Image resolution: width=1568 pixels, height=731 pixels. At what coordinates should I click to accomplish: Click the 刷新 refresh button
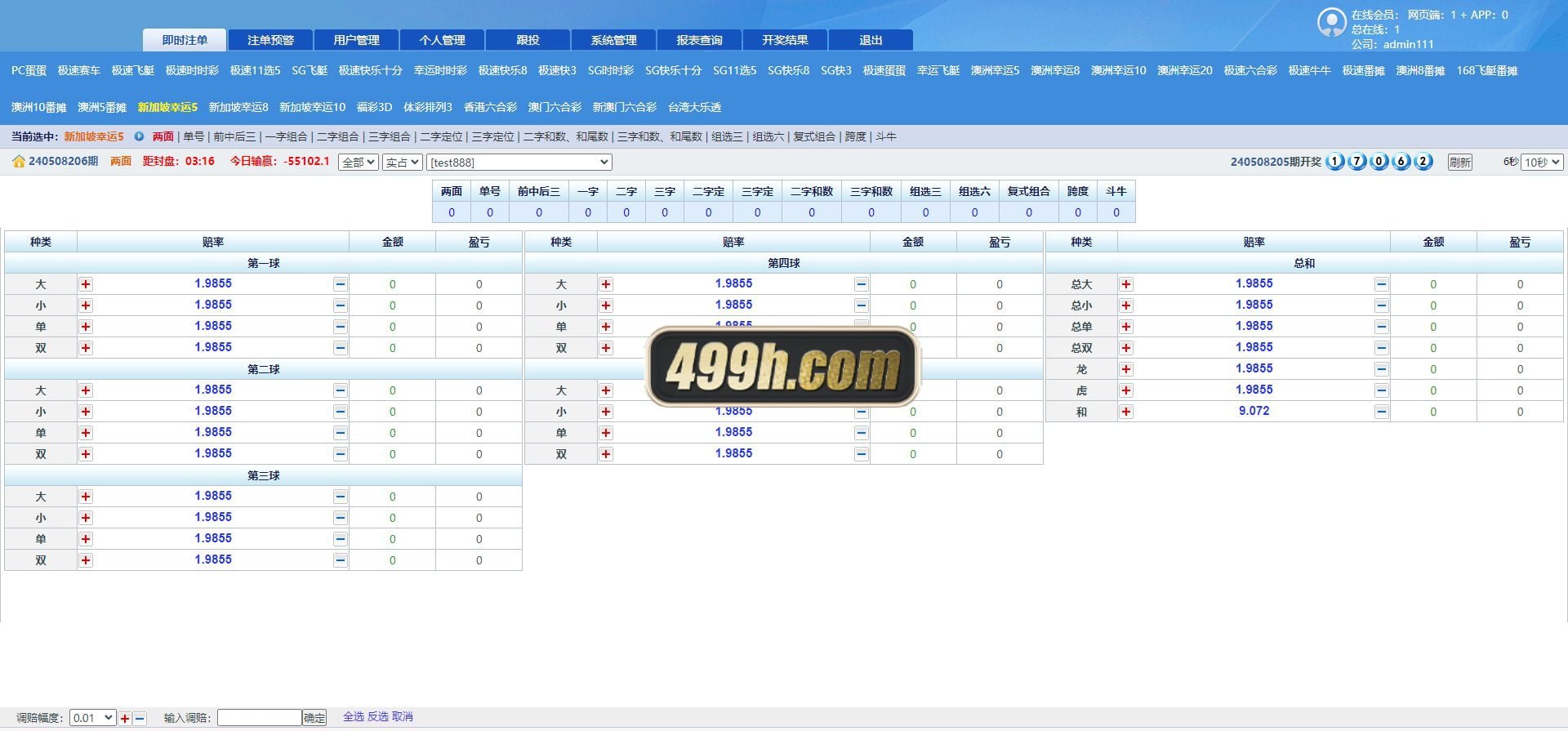[1460, 163]
